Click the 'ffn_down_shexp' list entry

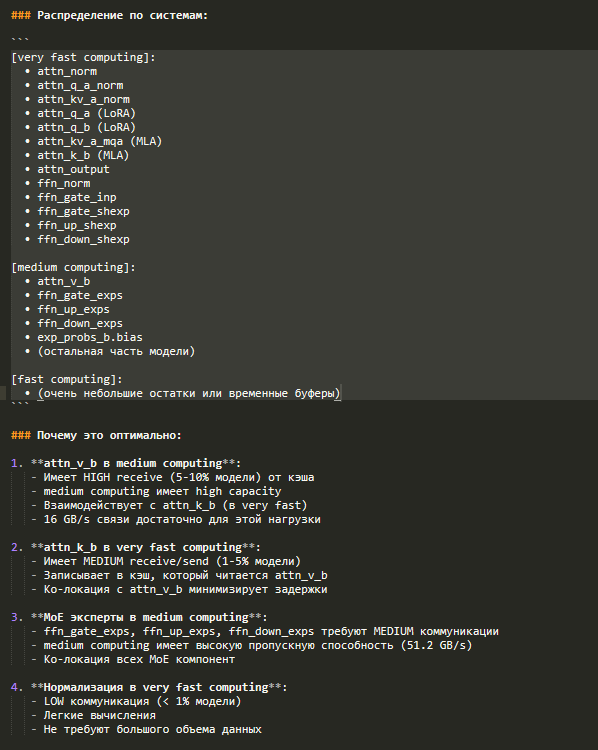[83, 239]
